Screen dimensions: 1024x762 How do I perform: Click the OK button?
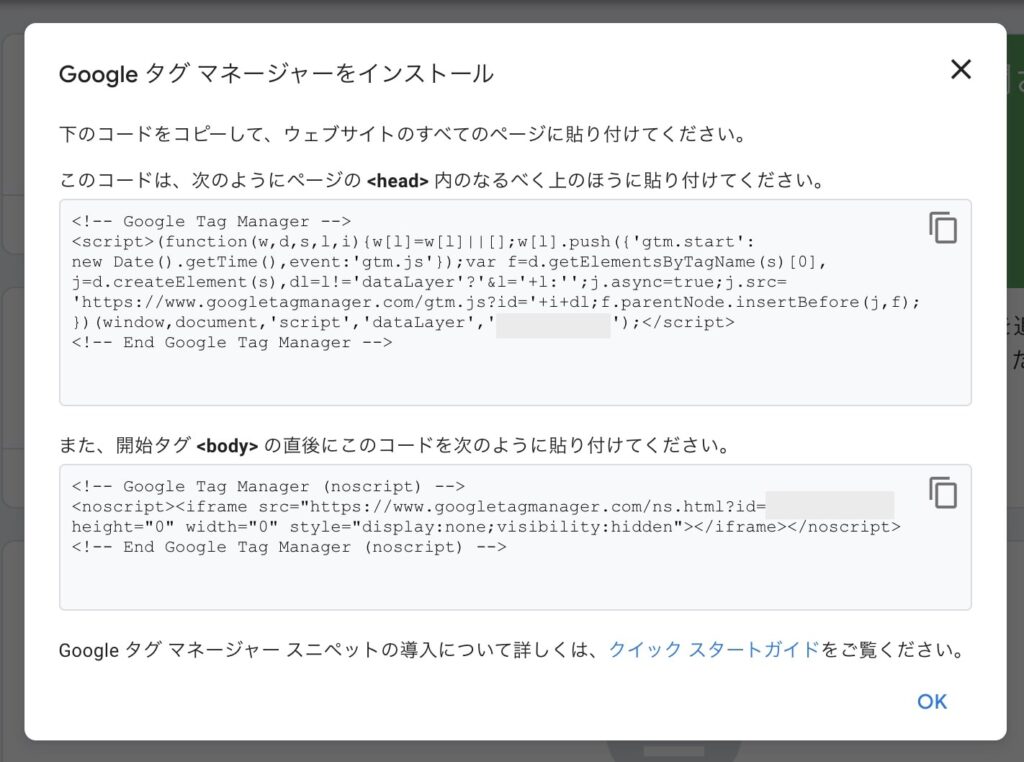point(932,701)
